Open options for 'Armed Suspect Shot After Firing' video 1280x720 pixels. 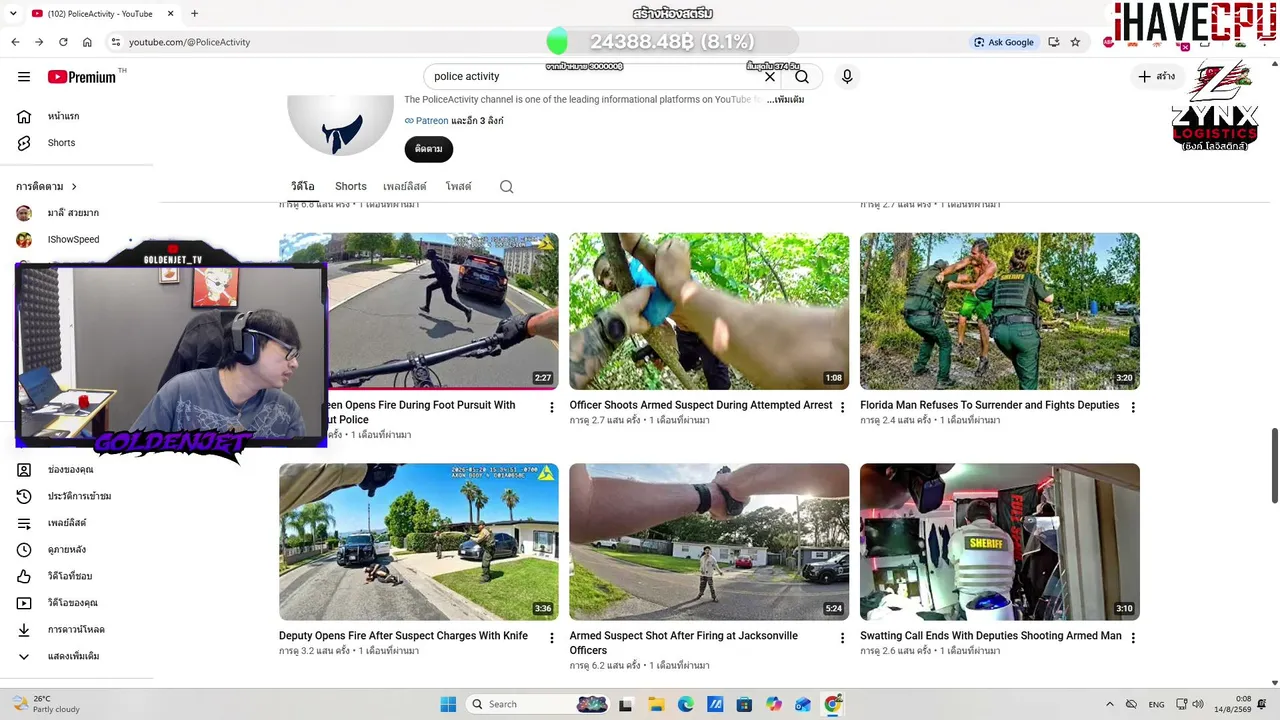pos(842,637)
